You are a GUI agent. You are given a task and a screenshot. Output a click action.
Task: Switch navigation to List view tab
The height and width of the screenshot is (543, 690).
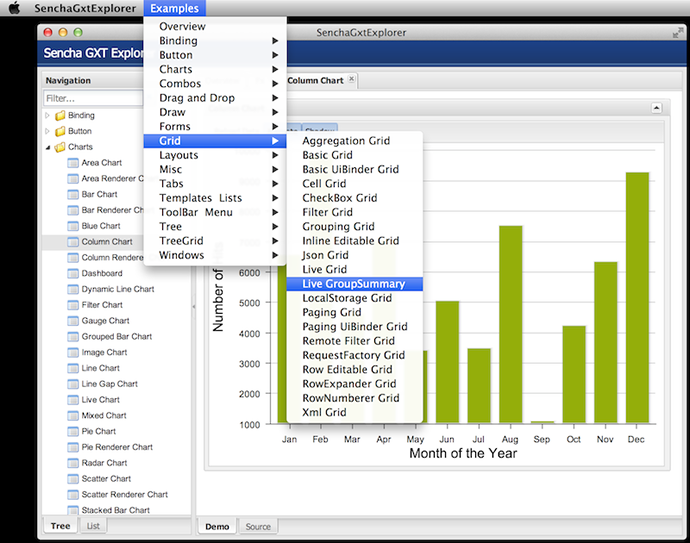click(93, 526)
